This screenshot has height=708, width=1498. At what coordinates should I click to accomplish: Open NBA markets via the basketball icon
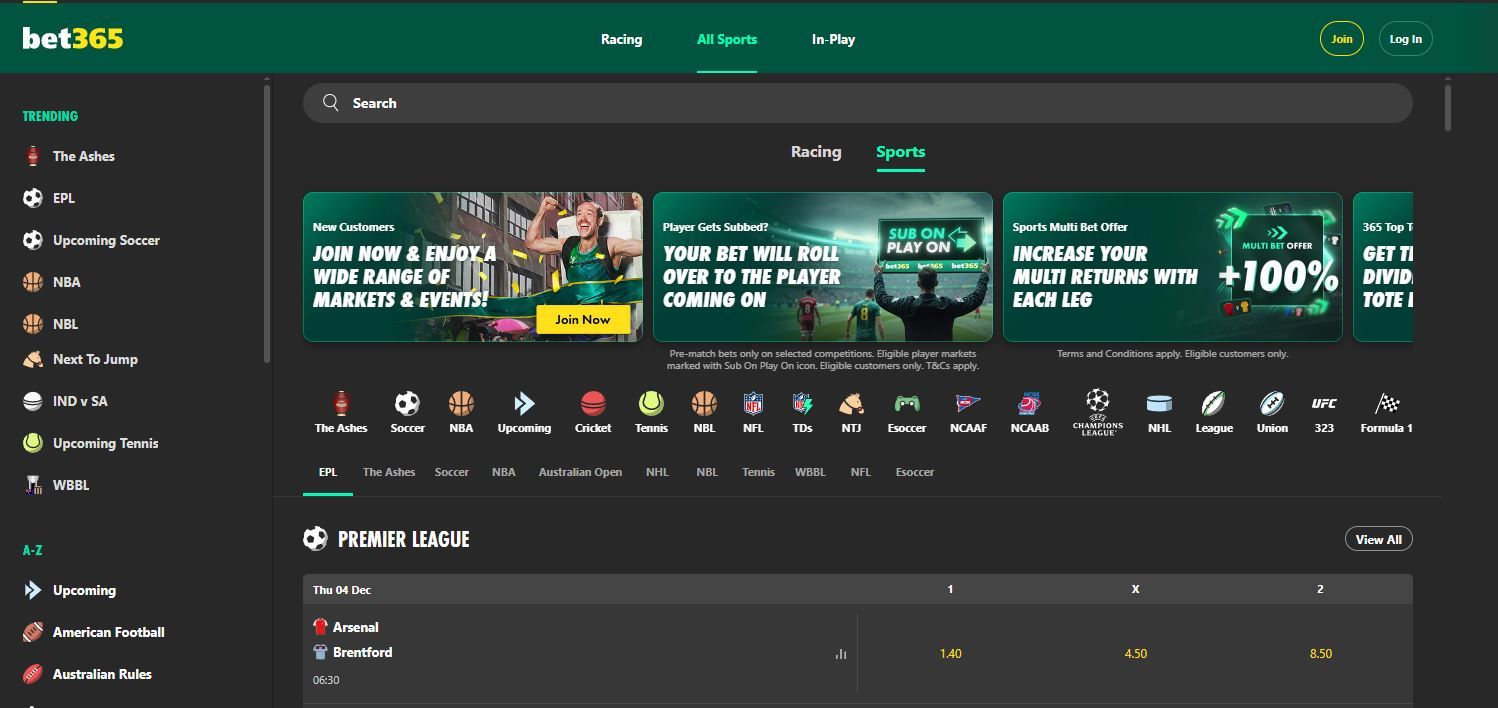point(461,404)
